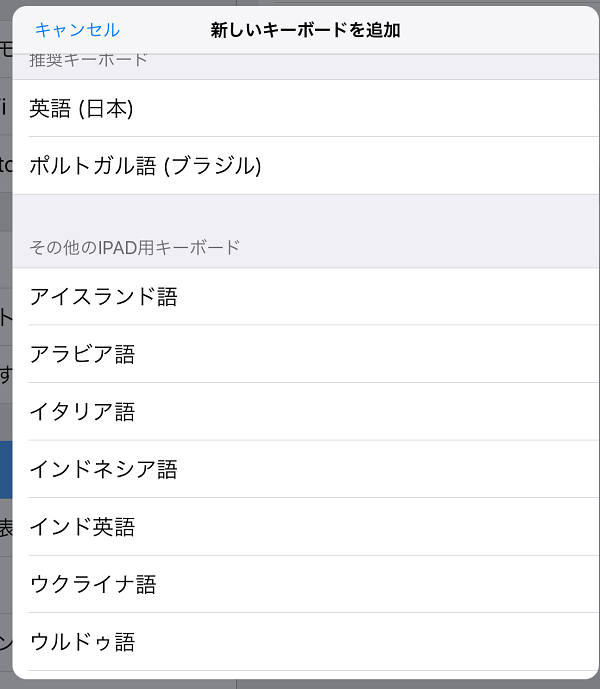This screenshot has width=600, height=689.
Task: Pick the アラビア語 keyboard
Action: point(306,354)
